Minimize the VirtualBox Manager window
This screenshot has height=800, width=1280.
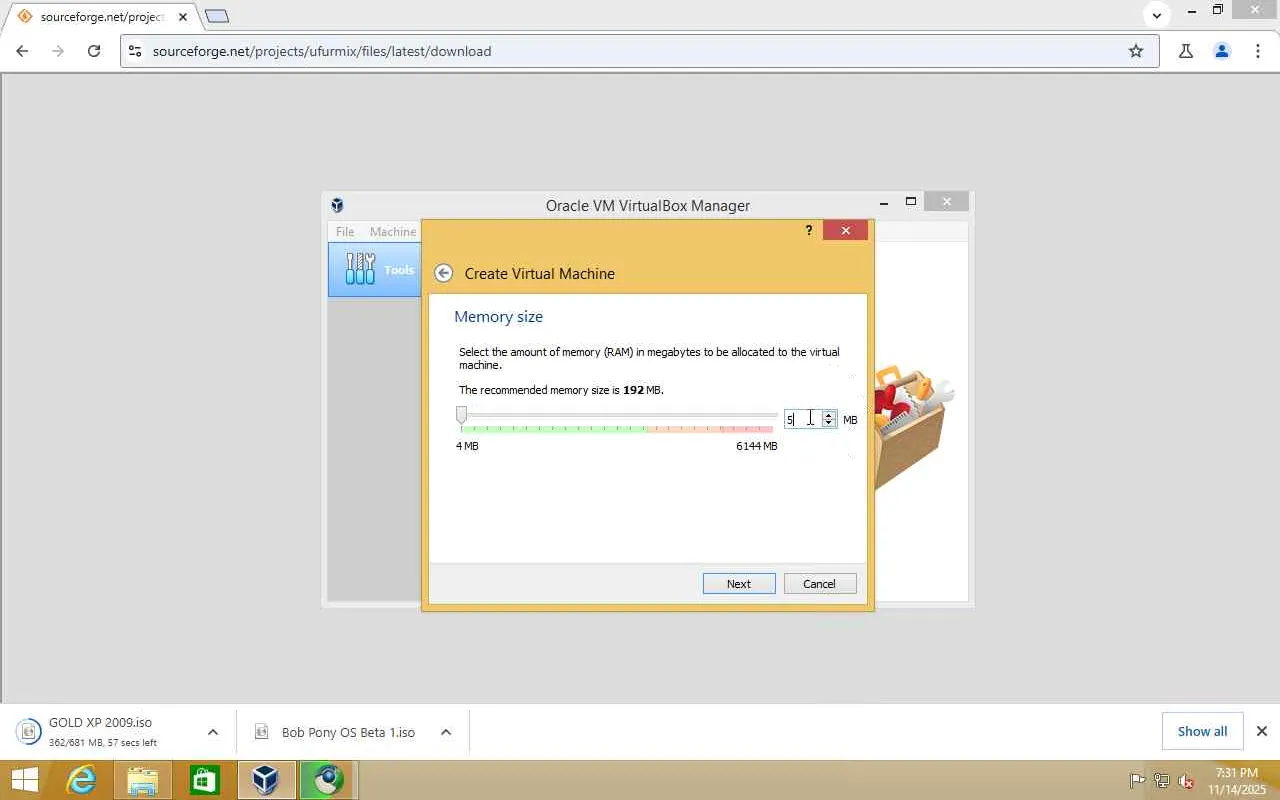pyautogui.click(x=884, y=203)
